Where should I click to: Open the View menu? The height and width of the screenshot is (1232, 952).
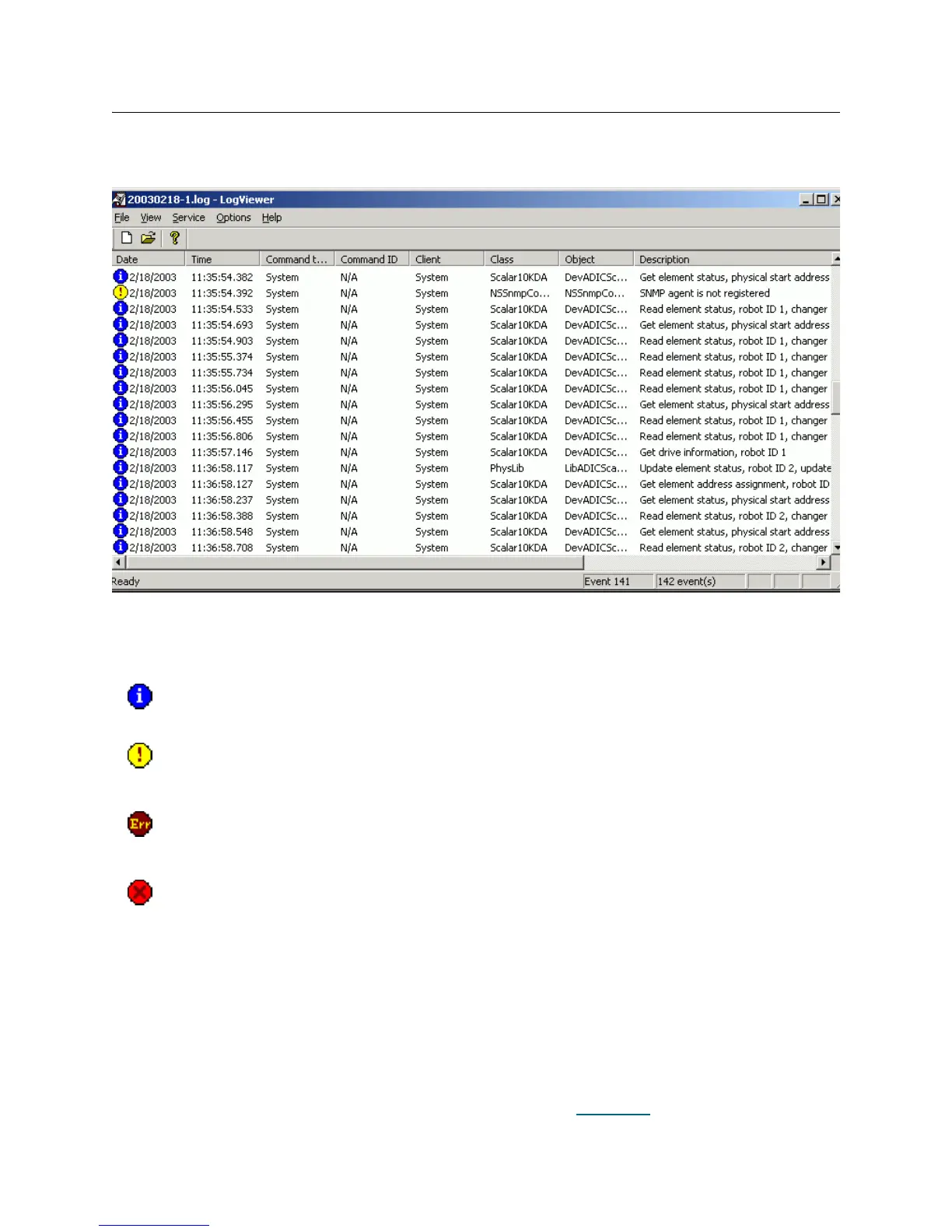[151, 218]
